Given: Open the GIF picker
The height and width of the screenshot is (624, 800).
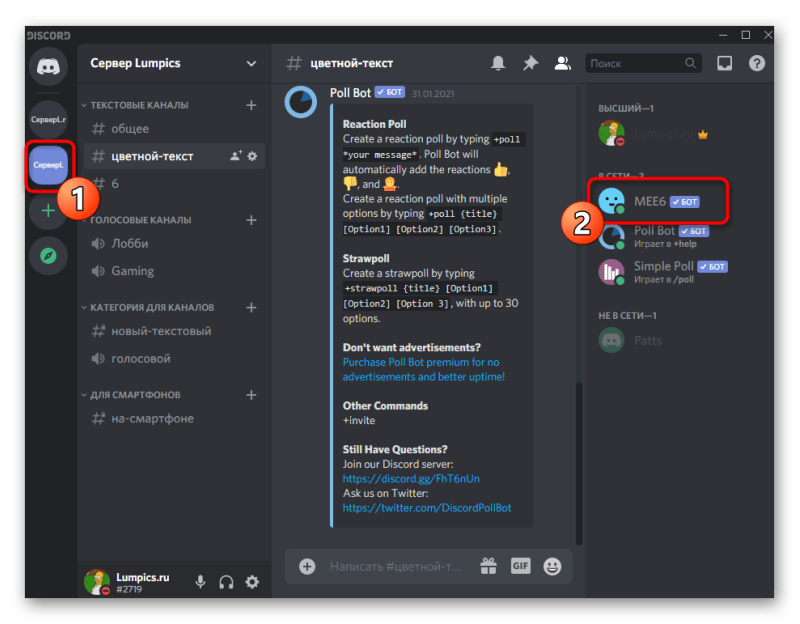Looking at the screenshot, I should [x=520, y=566].
